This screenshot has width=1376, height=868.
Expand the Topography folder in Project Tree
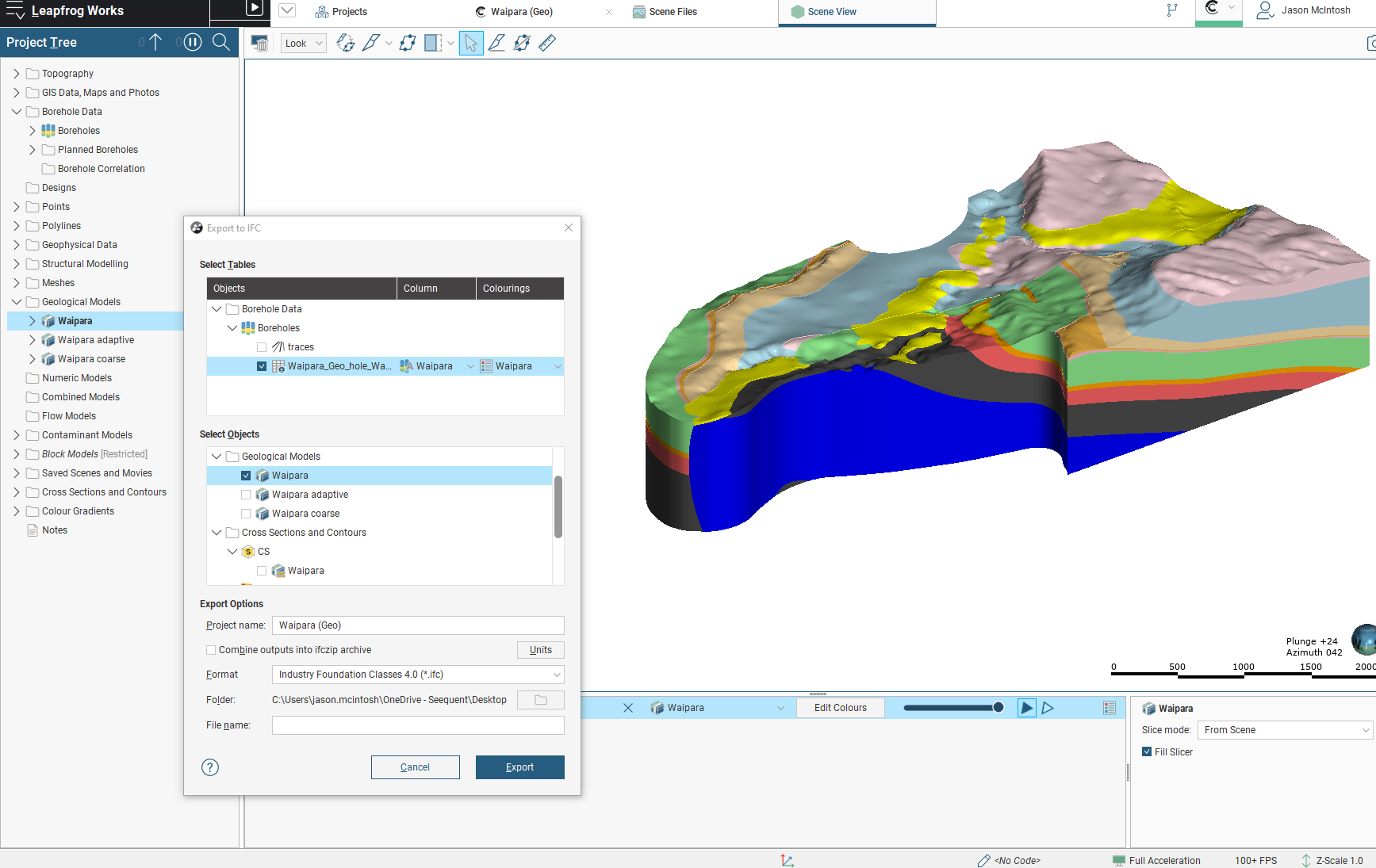point(17,74)
